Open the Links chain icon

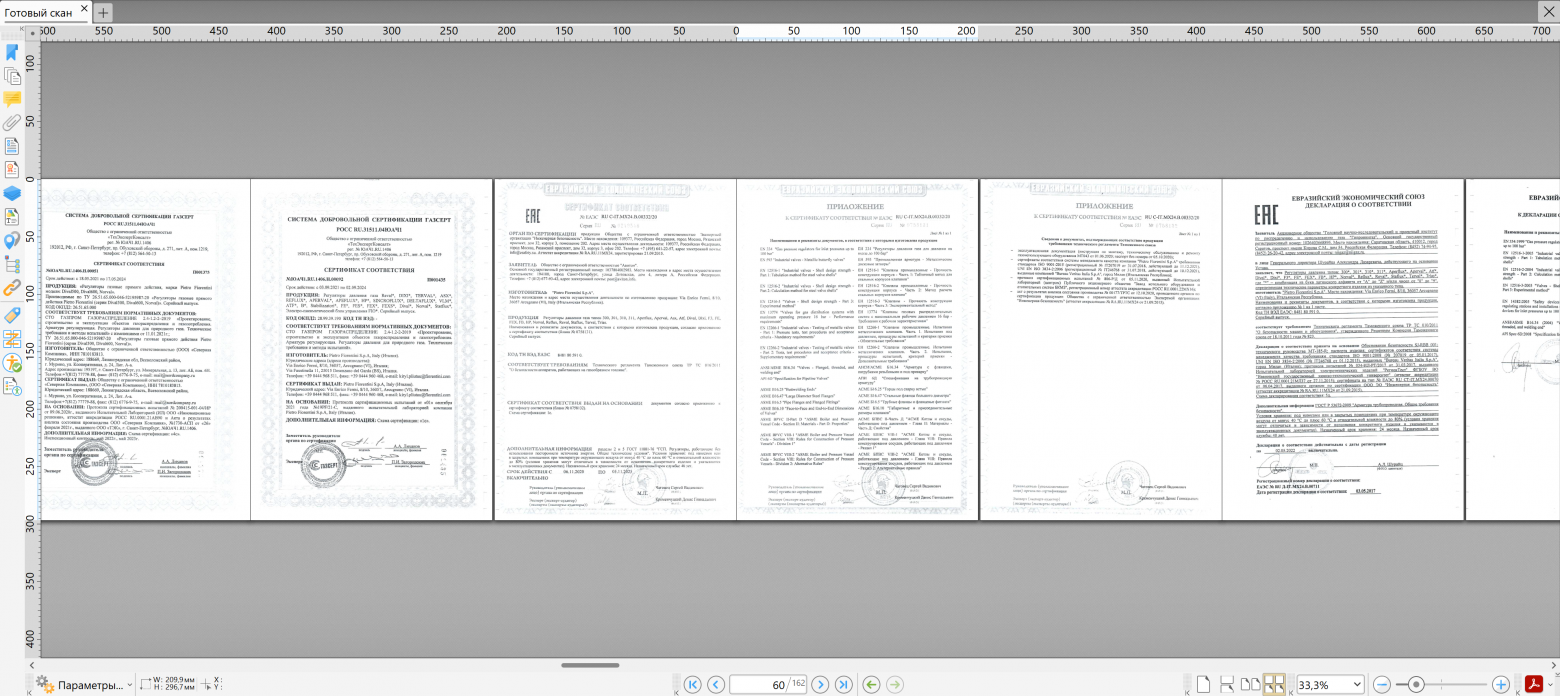point(12,289)
